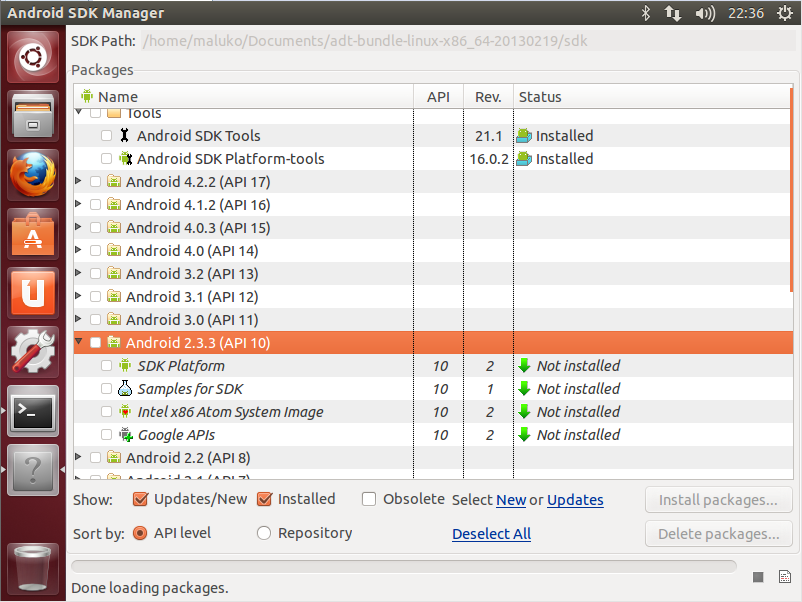Click the unknown app question-mark launcher icon
Viewport: 802px width, 602px height.
[x=33, y=470]
